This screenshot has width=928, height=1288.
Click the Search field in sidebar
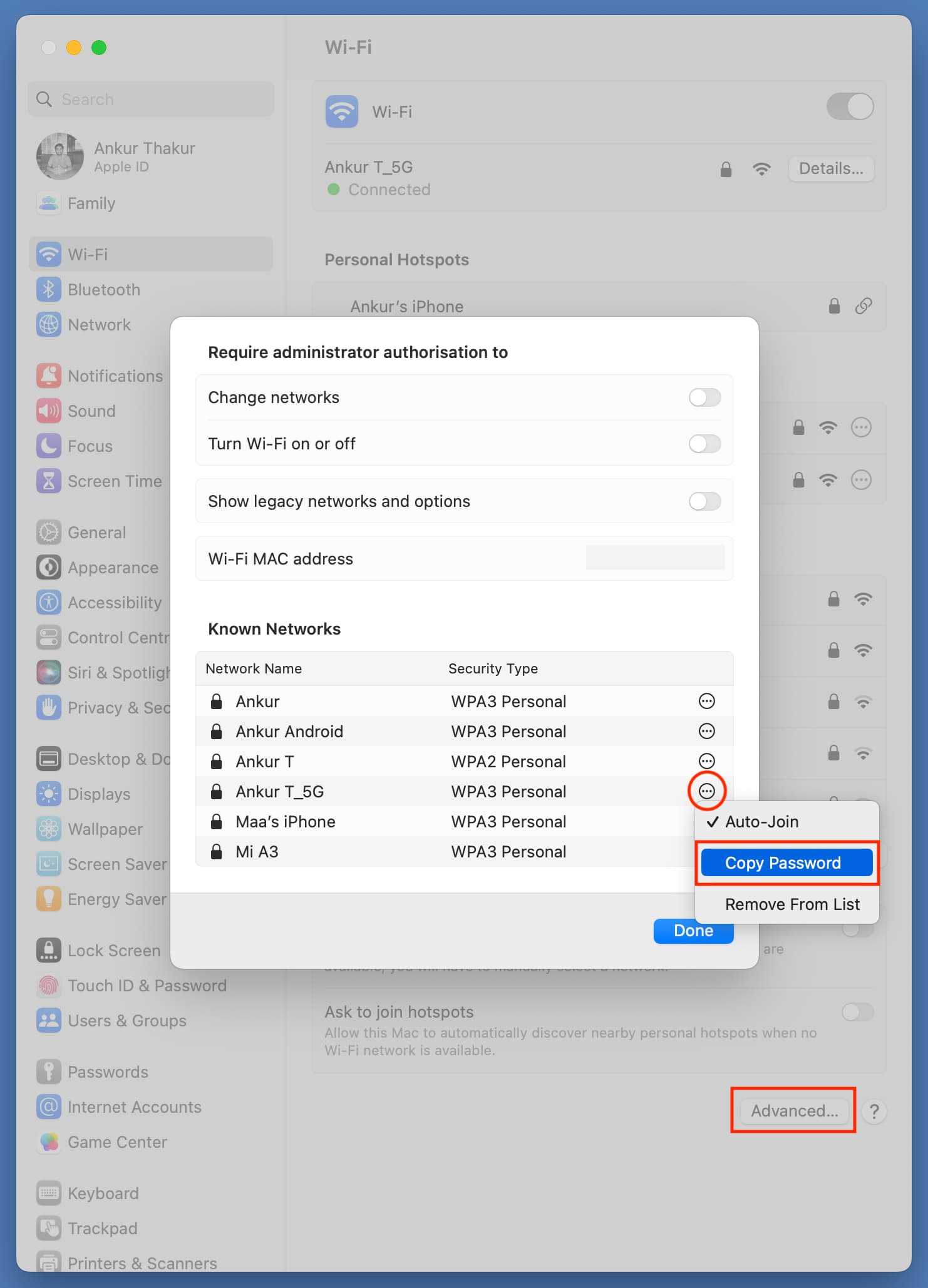click(x=151, y=100)
